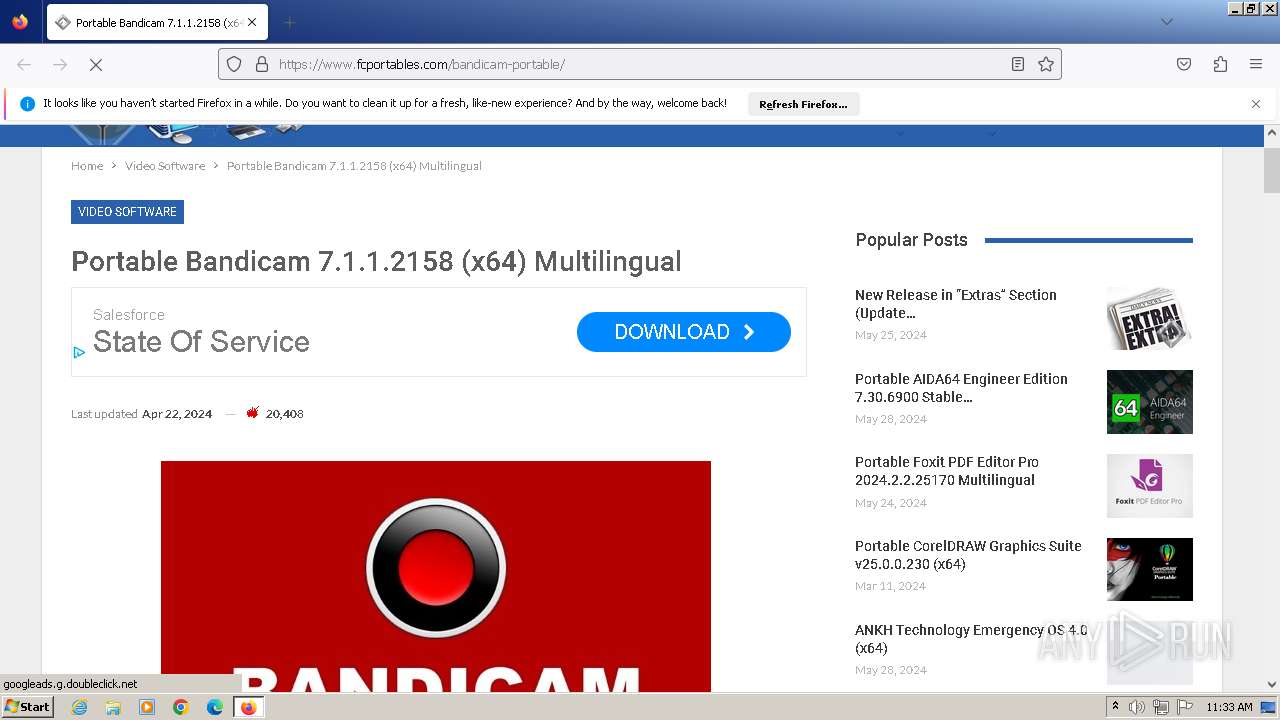Select Firefox taskbar button

pyautogui.click(x=248, y=707)
